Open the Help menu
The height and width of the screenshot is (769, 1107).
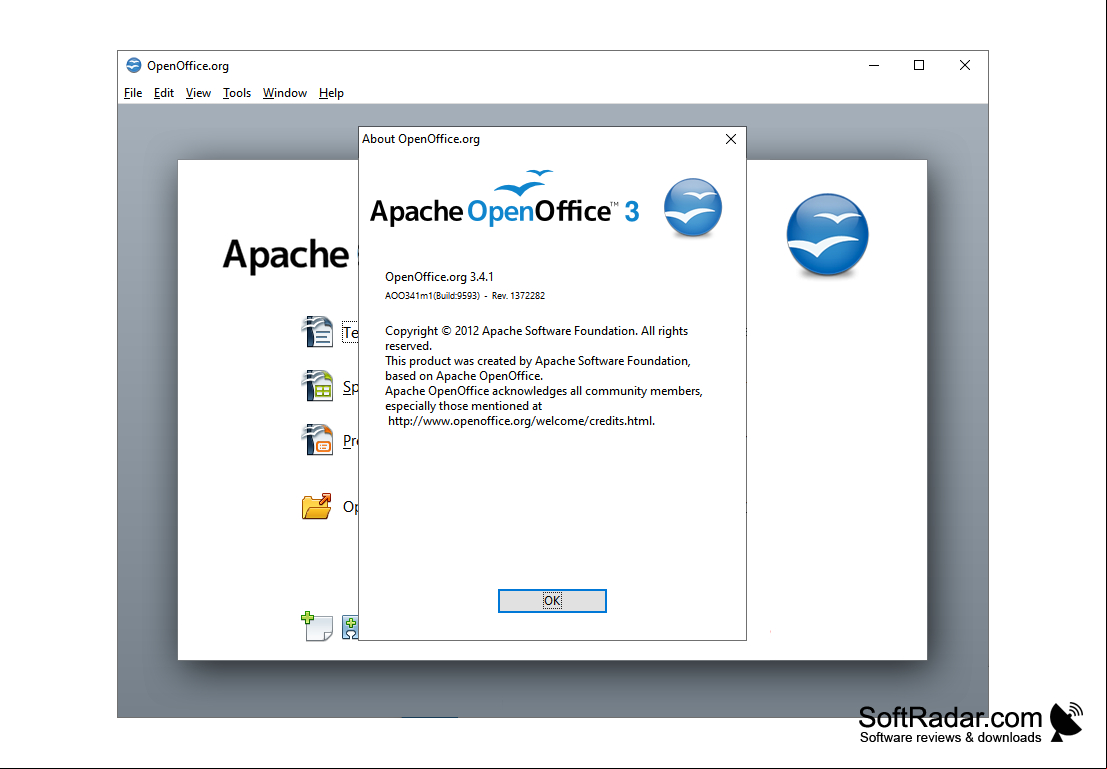[331, 93]
